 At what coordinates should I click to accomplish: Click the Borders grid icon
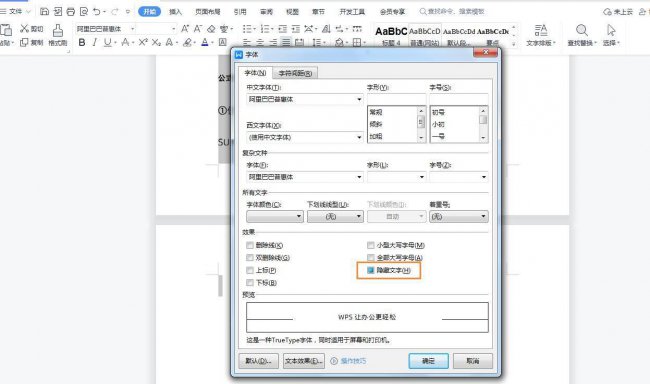(357, 42)
